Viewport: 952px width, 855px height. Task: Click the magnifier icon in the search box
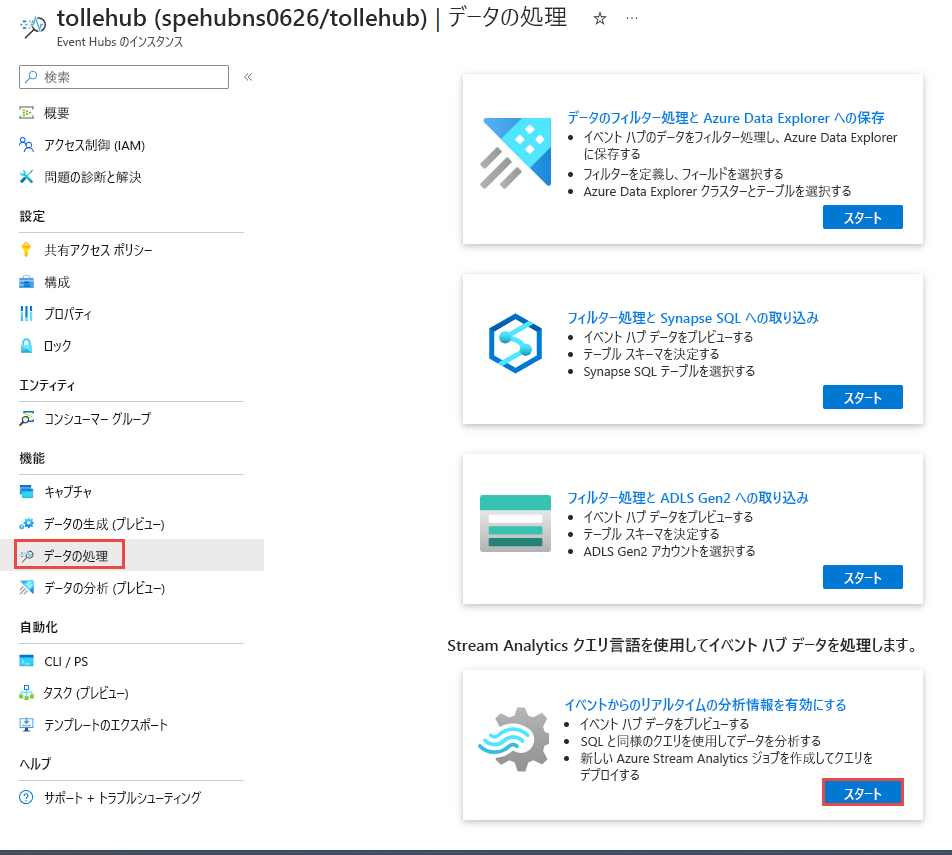[x=32, y=77]
